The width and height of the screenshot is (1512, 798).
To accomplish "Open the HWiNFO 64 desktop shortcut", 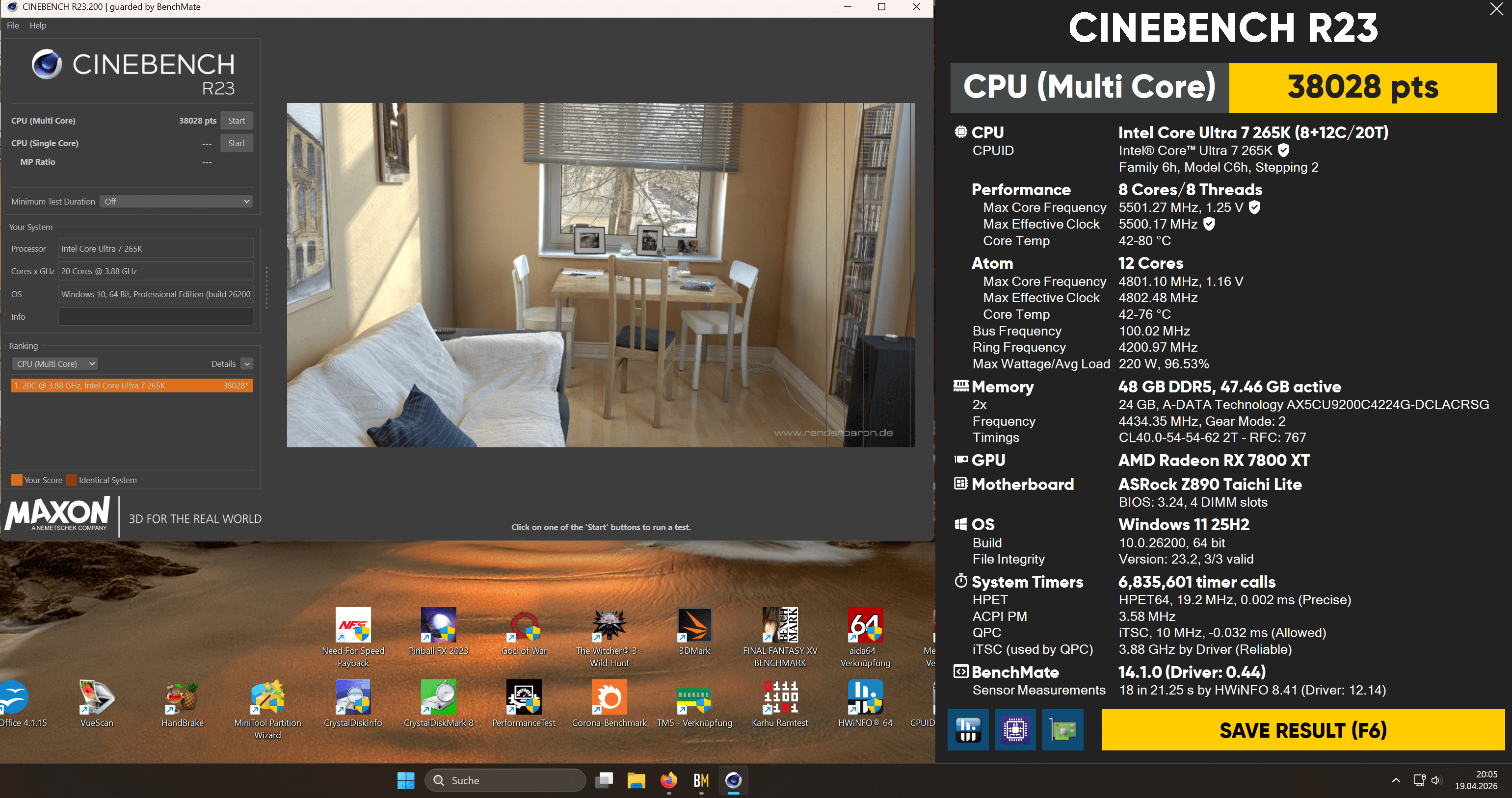I will 865,697.
